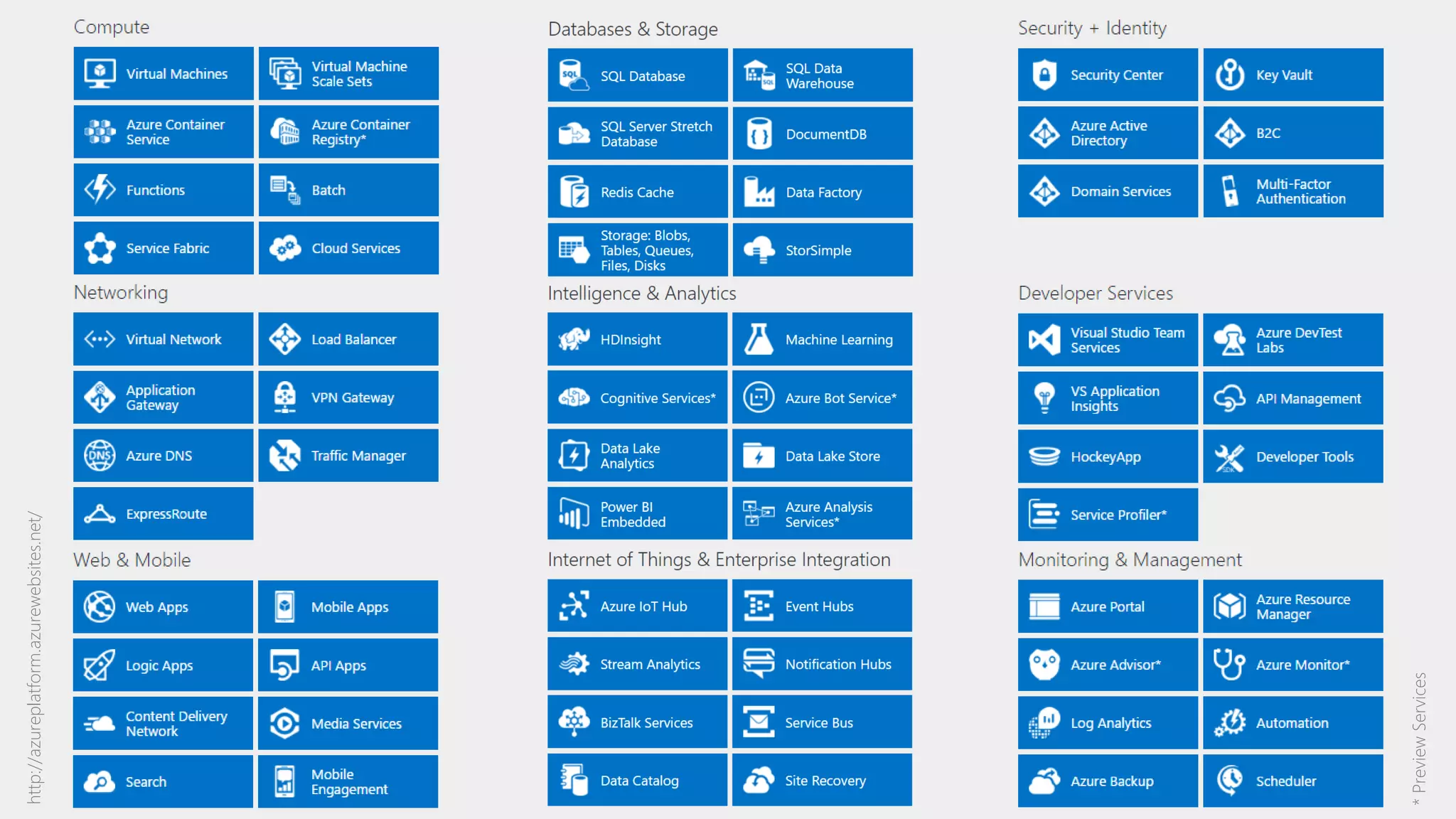1456x819 pixels.
Task: Click the Azure Advisor owl icon
Action: [x=1044, y=665]
